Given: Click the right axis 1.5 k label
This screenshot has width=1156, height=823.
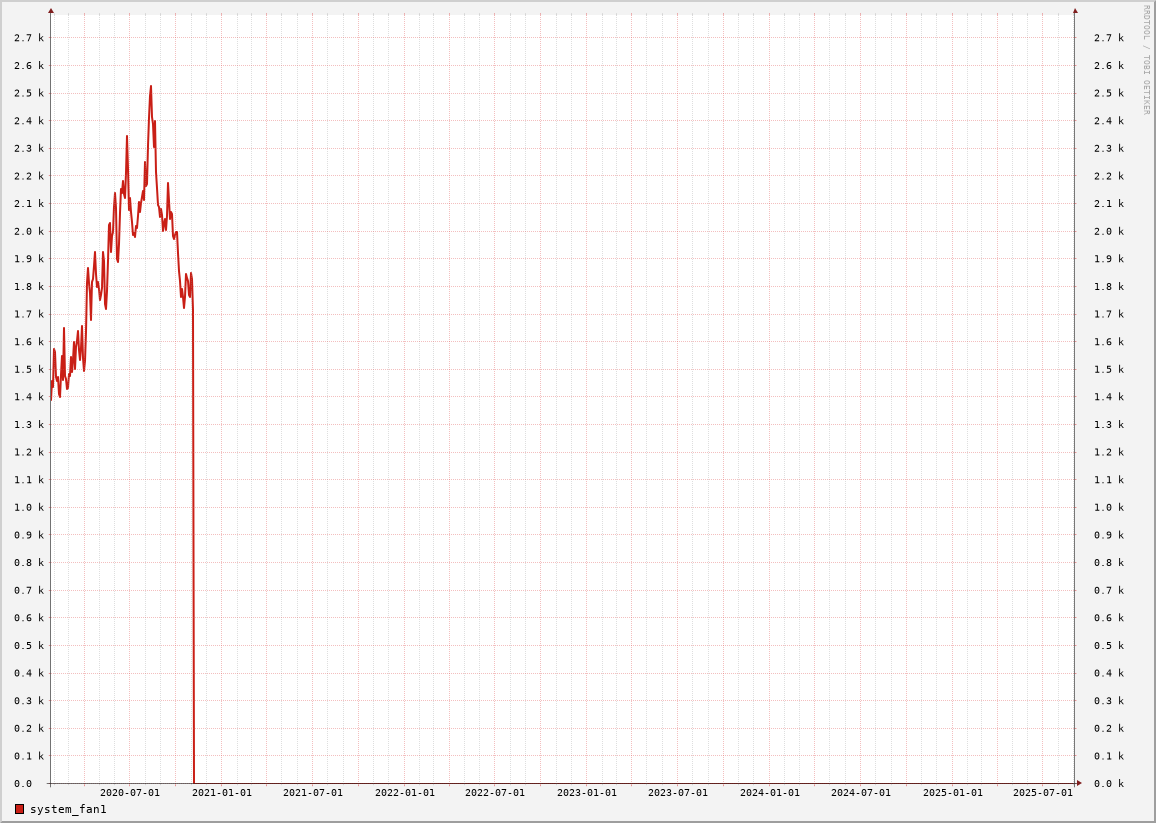Looking at the screenshot, I should coord(1109,370).
